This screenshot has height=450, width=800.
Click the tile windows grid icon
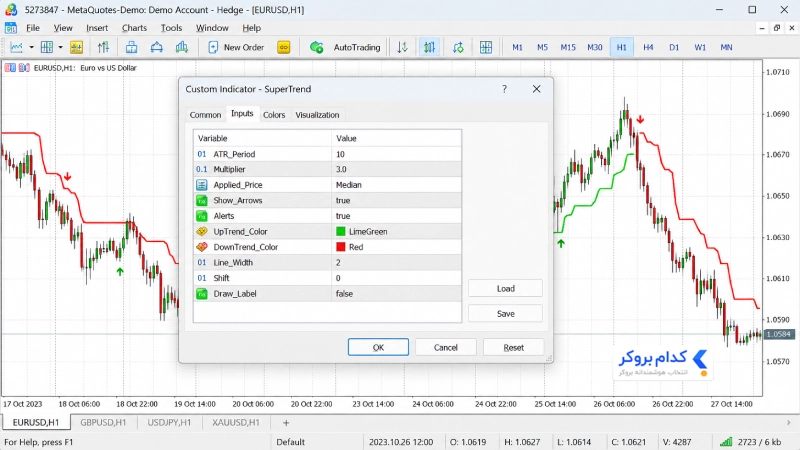point(486,47)
